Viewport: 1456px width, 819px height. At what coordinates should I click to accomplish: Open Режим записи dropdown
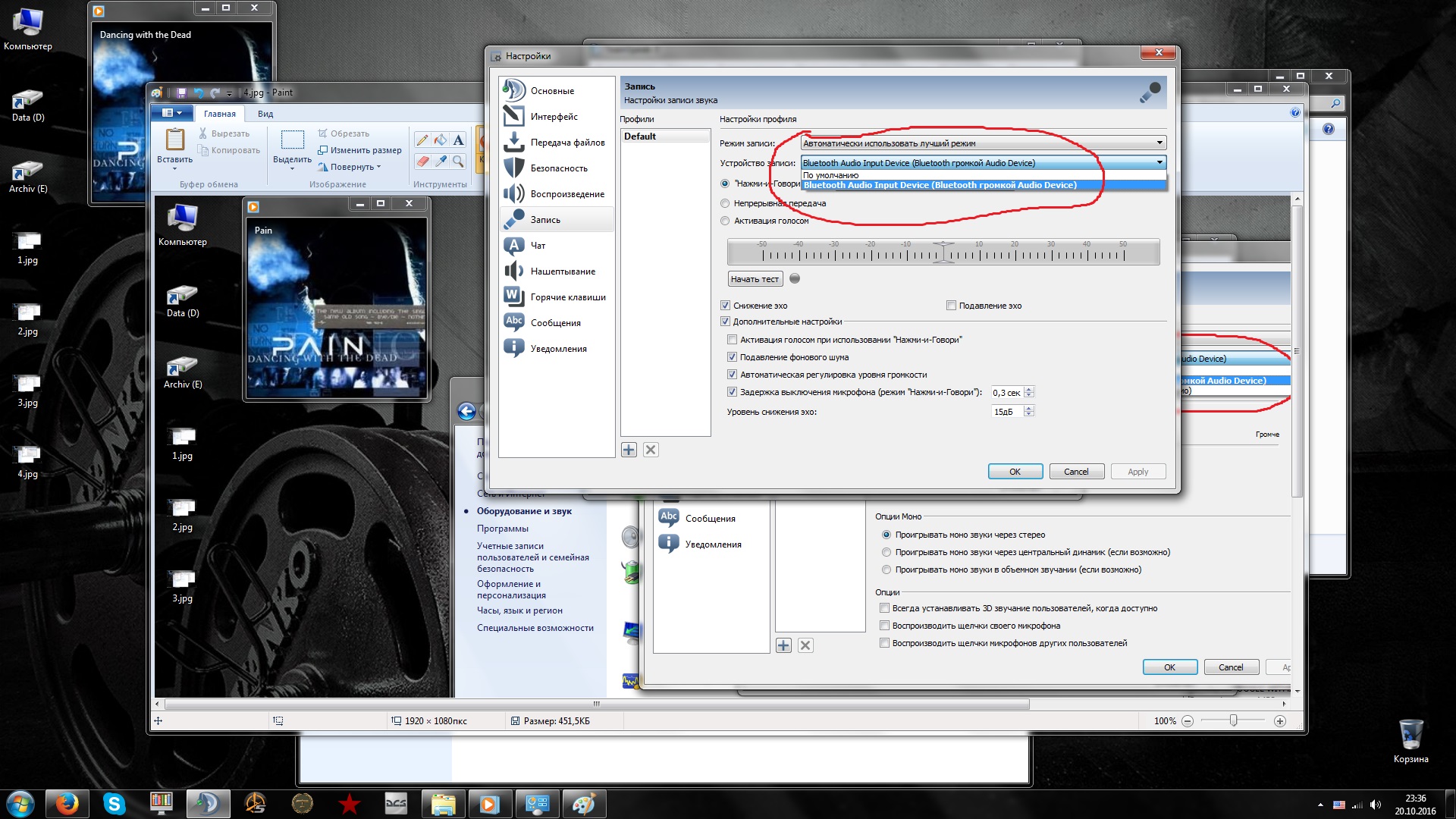coord(983,143)
